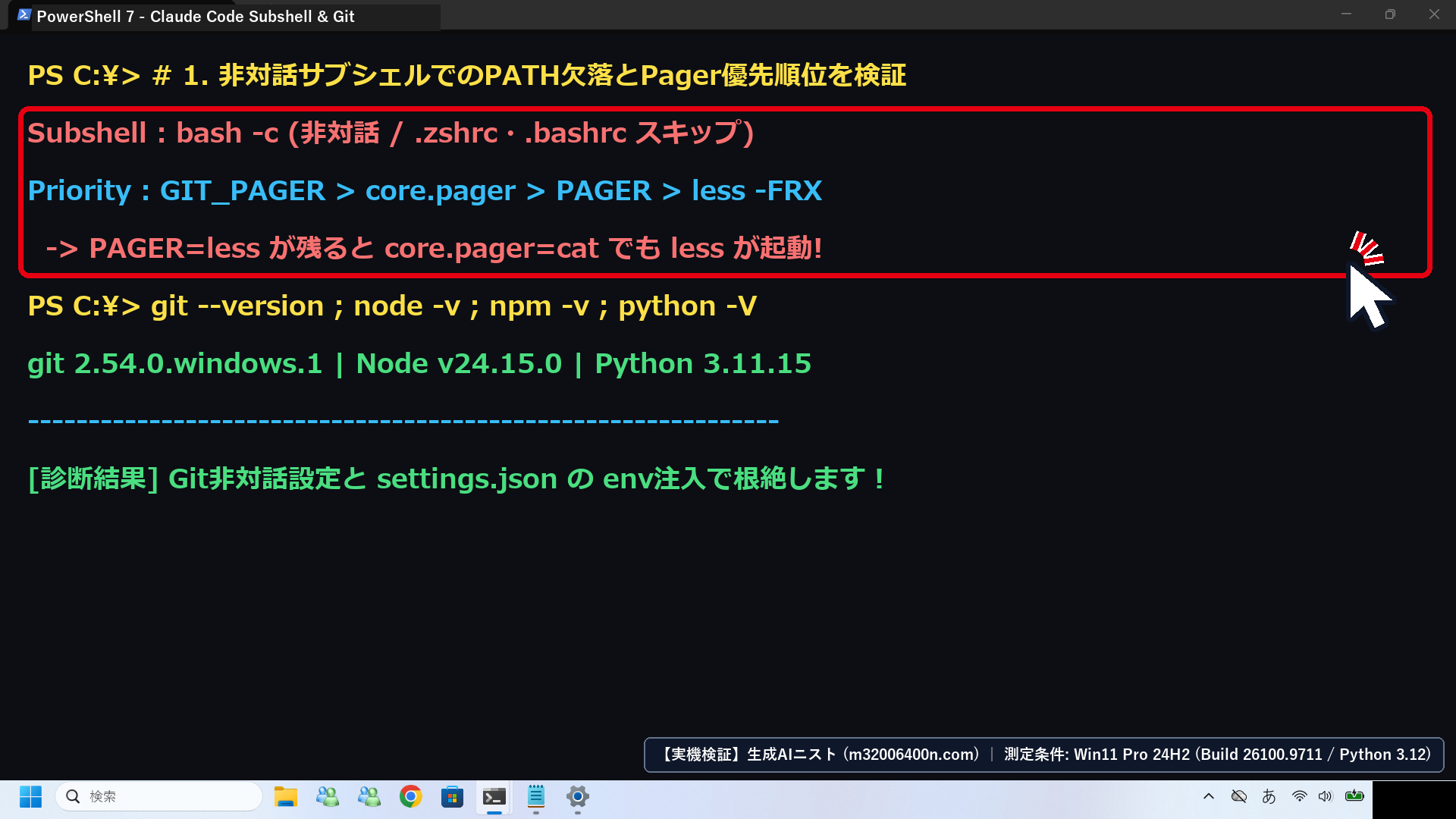The image size is (1456, 819).
Task: Open the first people-group taskbar icon
Action: point(328,796)
